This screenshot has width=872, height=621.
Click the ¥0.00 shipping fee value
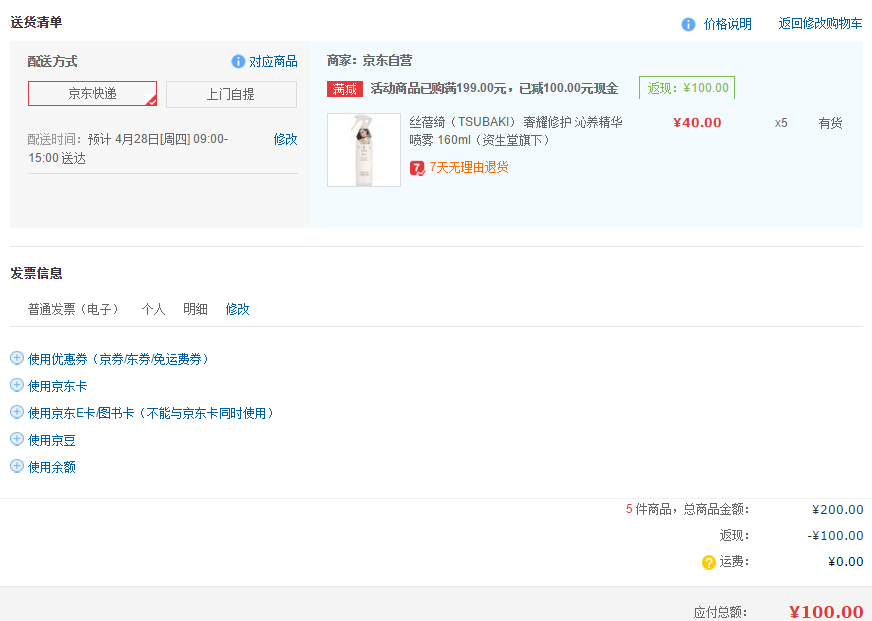(845, 562)
